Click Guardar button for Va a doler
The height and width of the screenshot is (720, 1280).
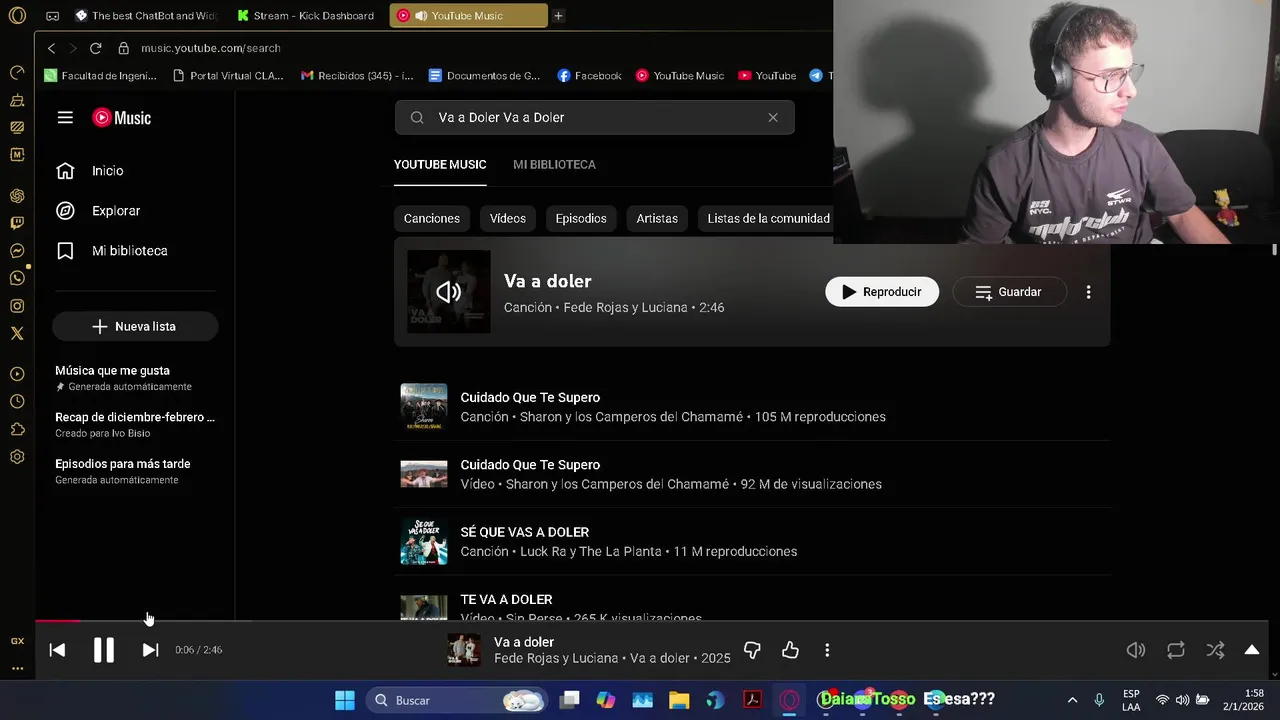pos(1009,292)
